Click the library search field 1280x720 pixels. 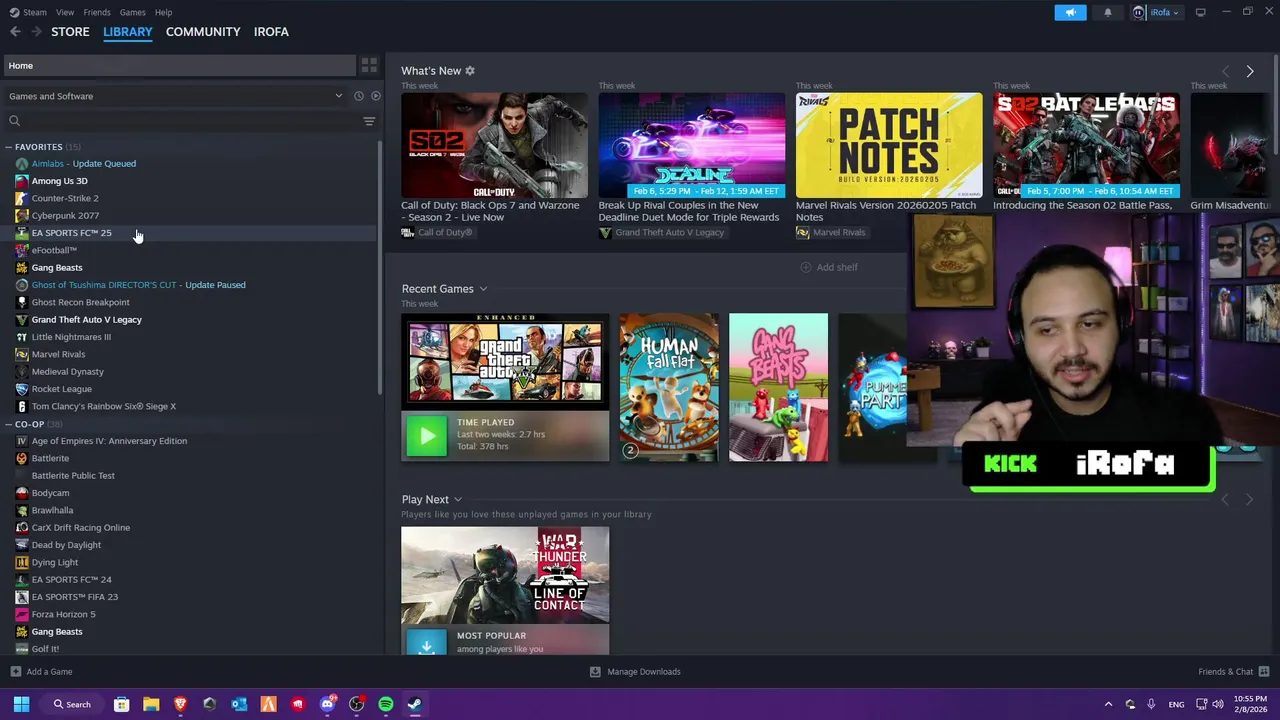tap(180, 121)
